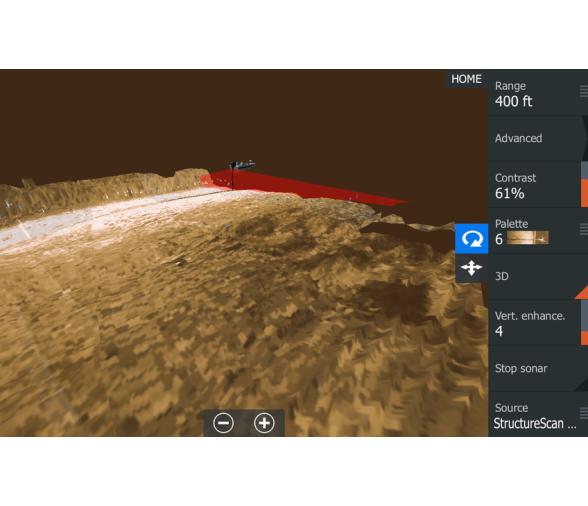
Task: Select the rotate view icon
Action: [472, 239]
